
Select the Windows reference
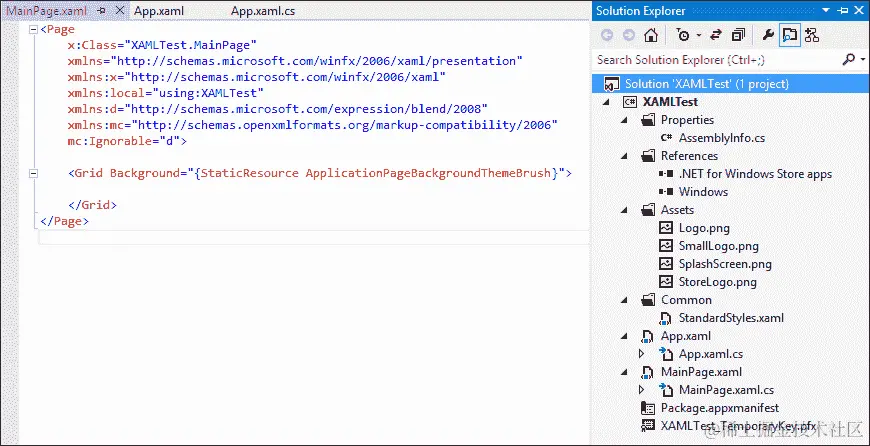704,191
